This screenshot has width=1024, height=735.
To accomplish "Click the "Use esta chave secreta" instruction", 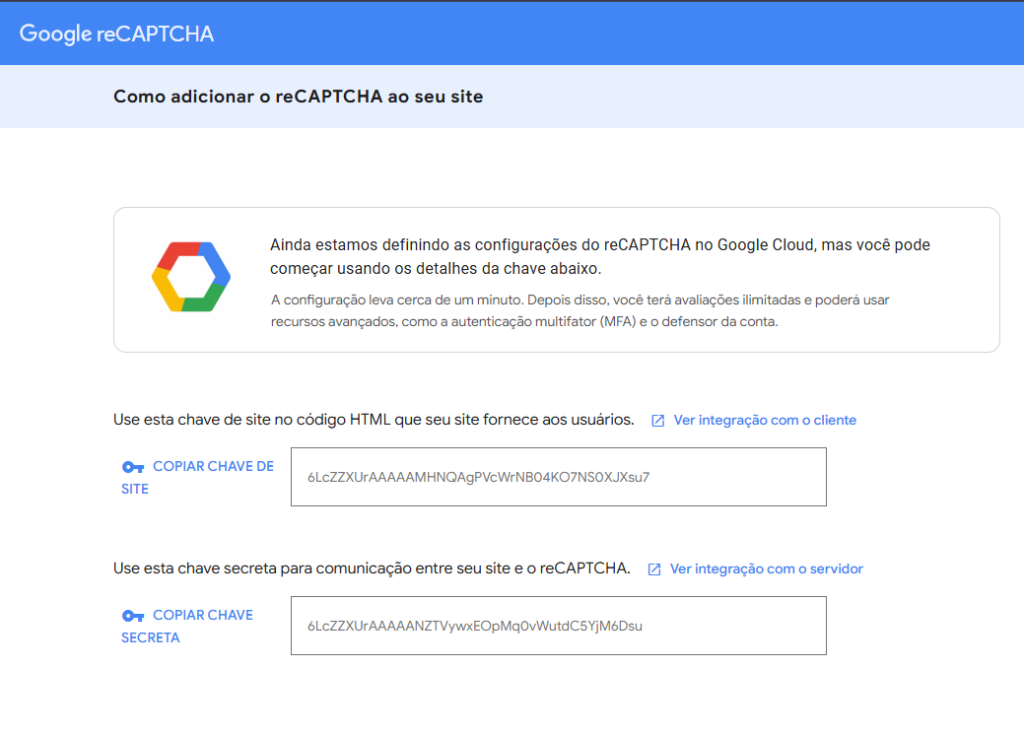I will pos(371,569).
